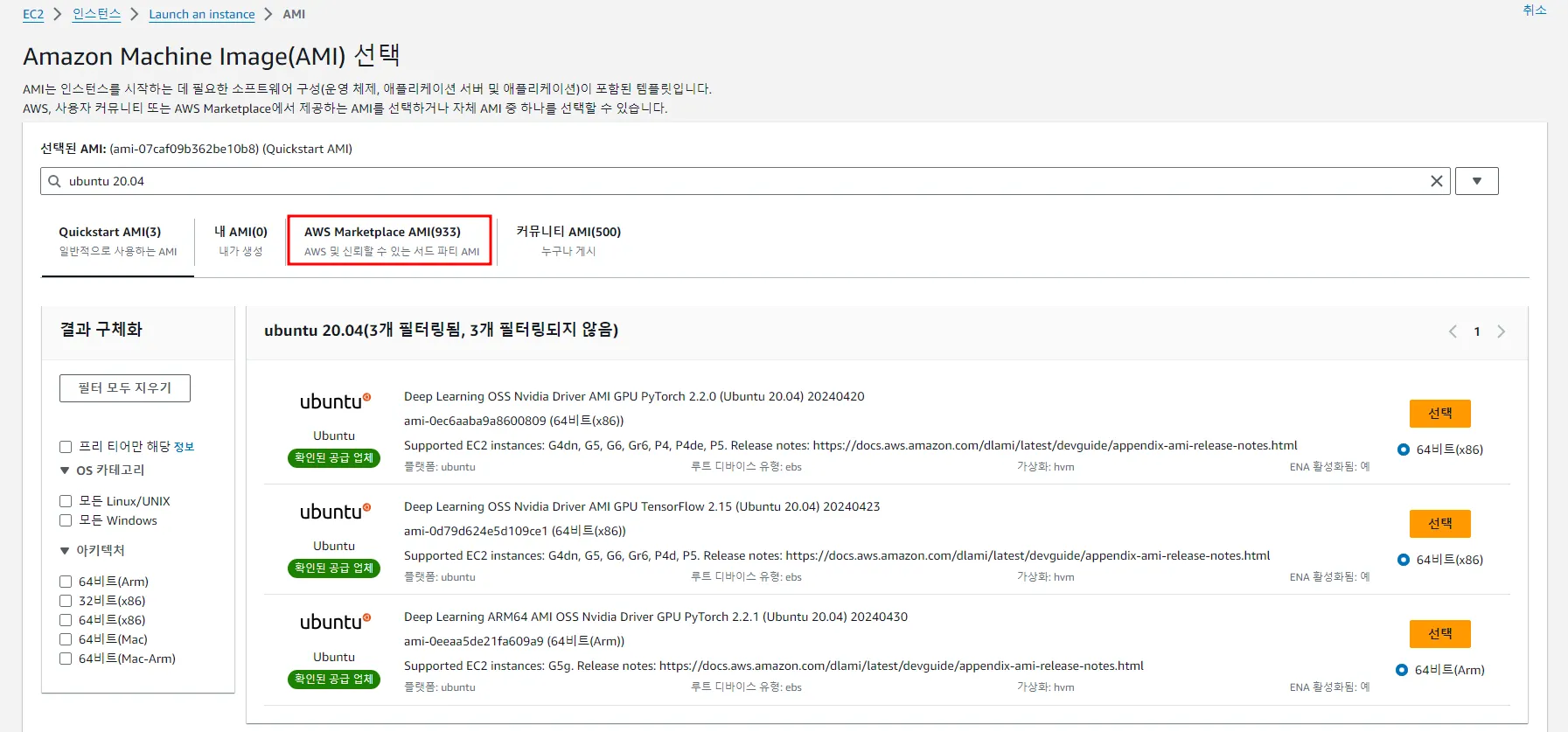Click 선택 for TensorFlow 2.15 AMI
Screen dimensions: 1568x732
[x=1440, y=524]
